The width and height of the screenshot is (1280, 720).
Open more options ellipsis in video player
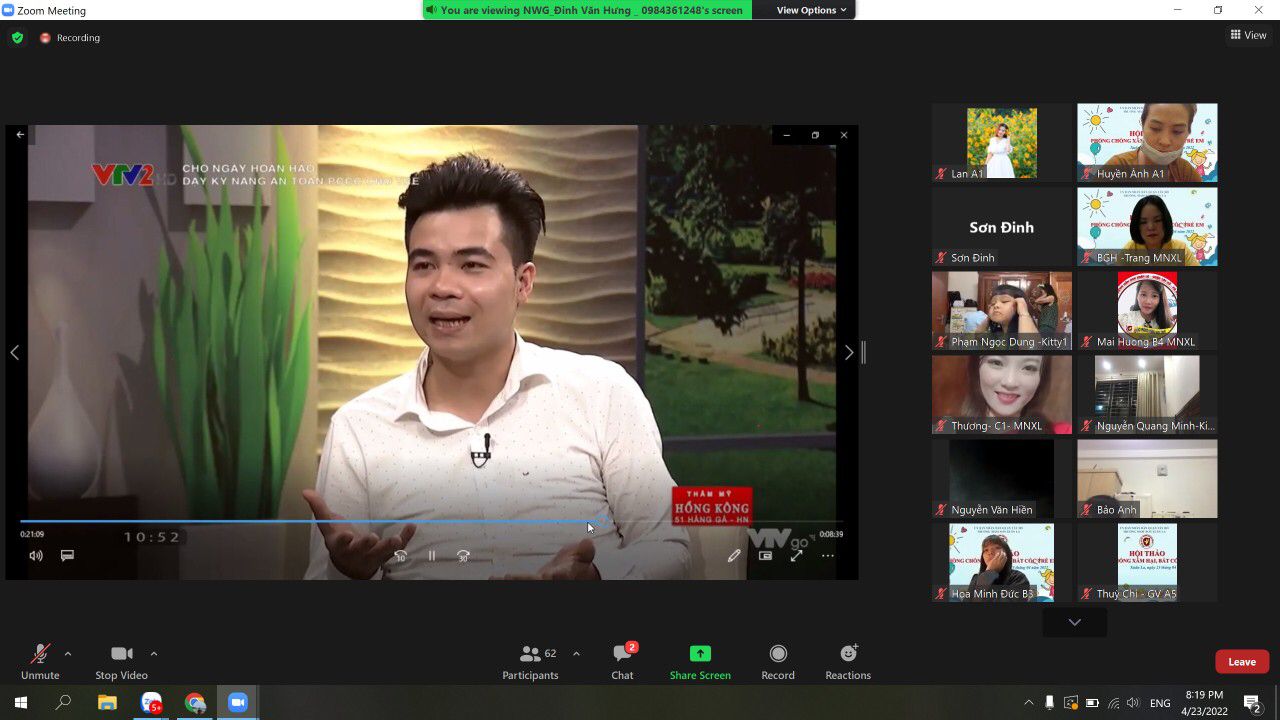[827, 556]
